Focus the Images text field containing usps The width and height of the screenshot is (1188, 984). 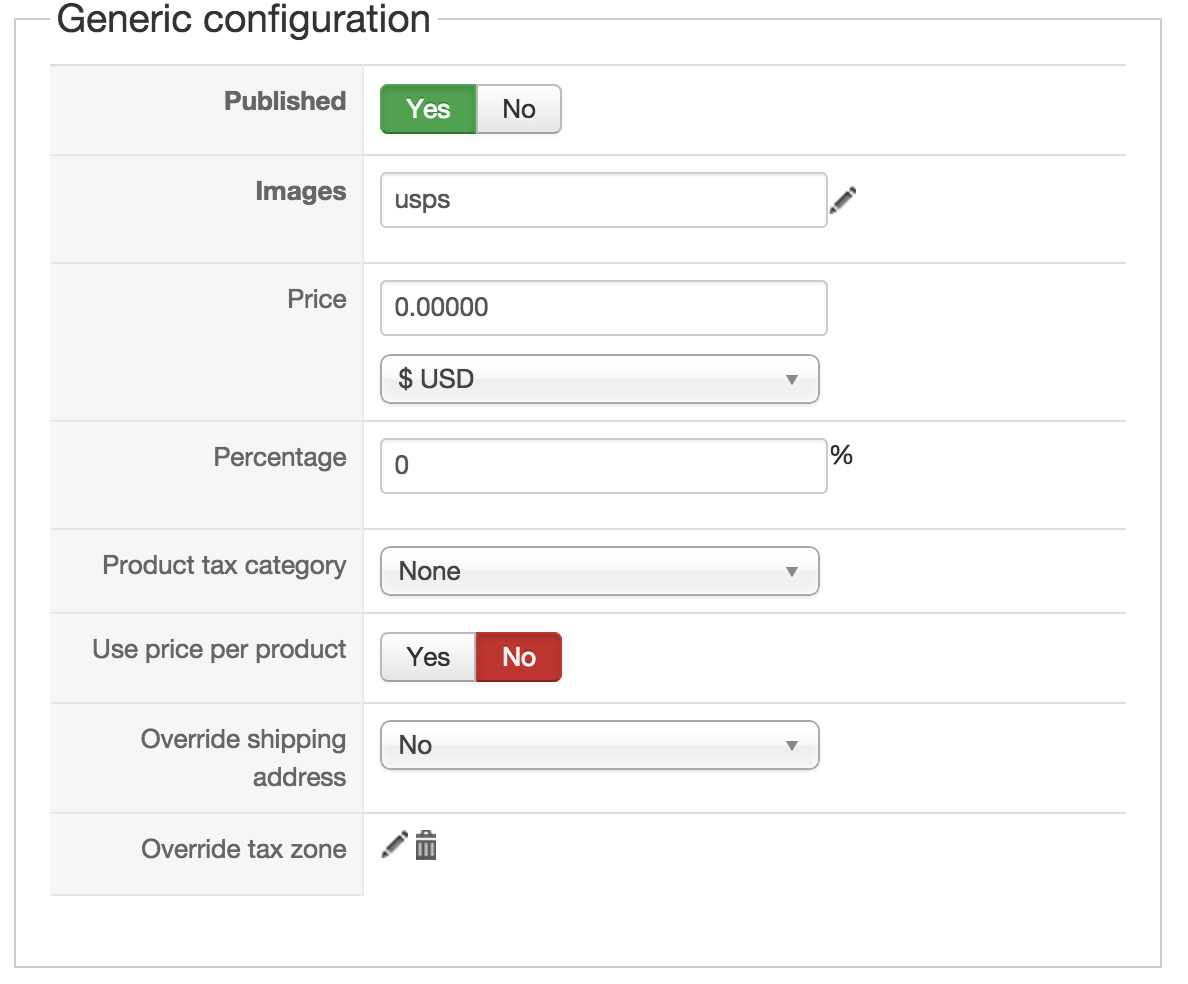click(603, 200)
